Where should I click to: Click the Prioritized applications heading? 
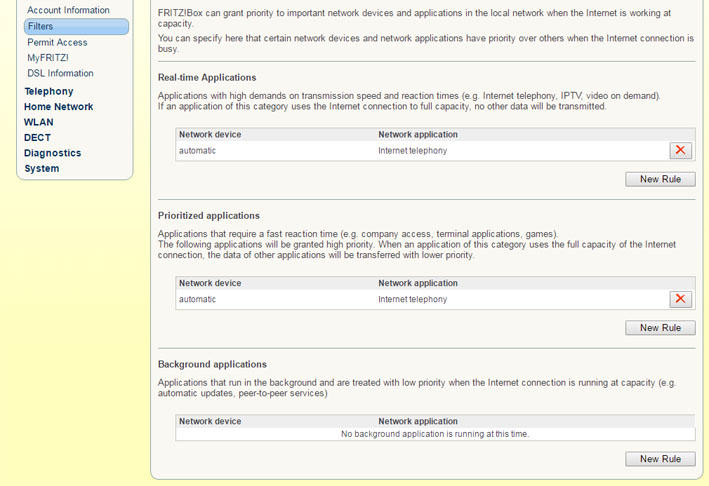point(209,216)
